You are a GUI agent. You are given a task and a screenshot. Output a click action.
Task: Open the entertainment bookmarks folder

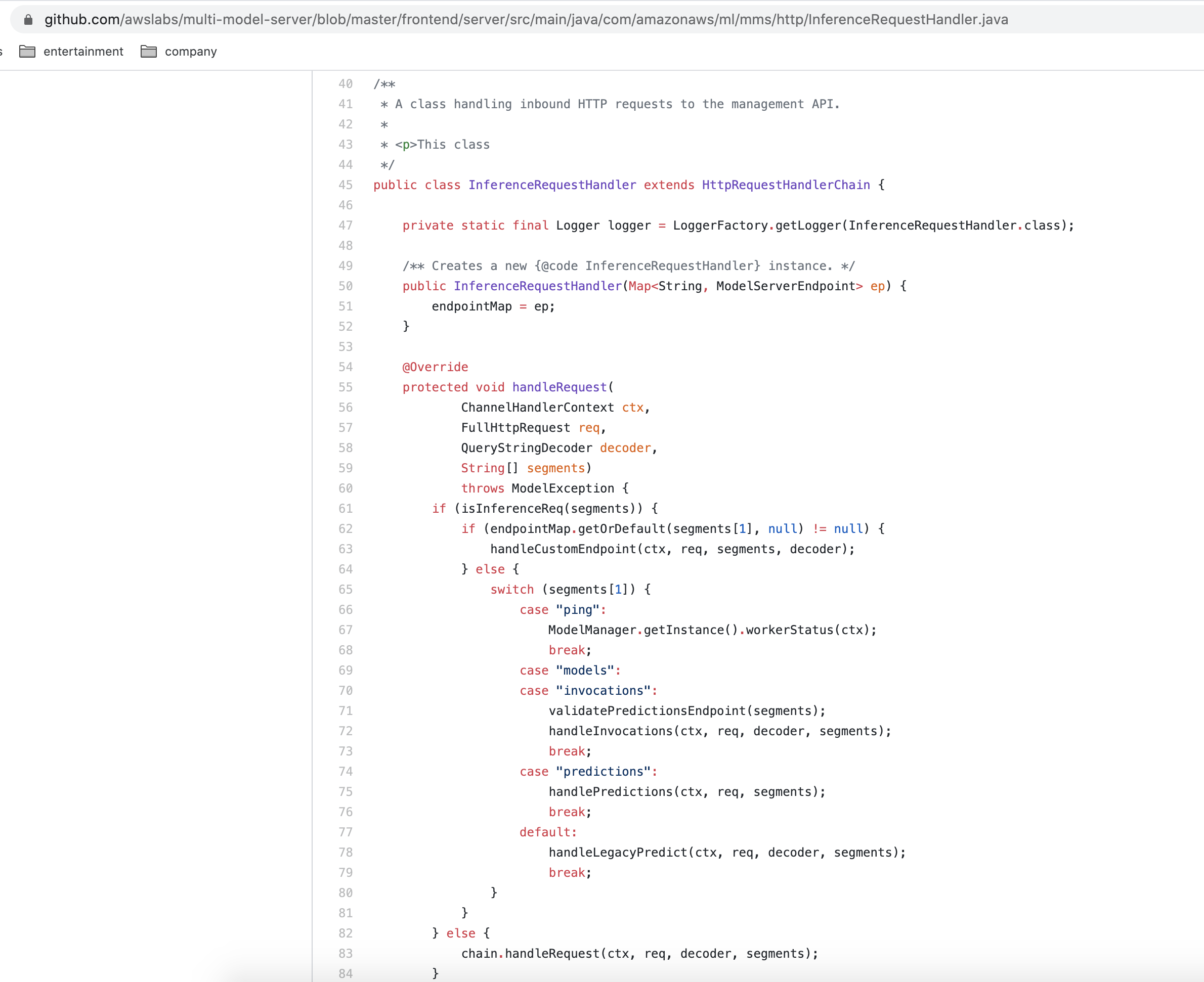click(x=83, y=51)
